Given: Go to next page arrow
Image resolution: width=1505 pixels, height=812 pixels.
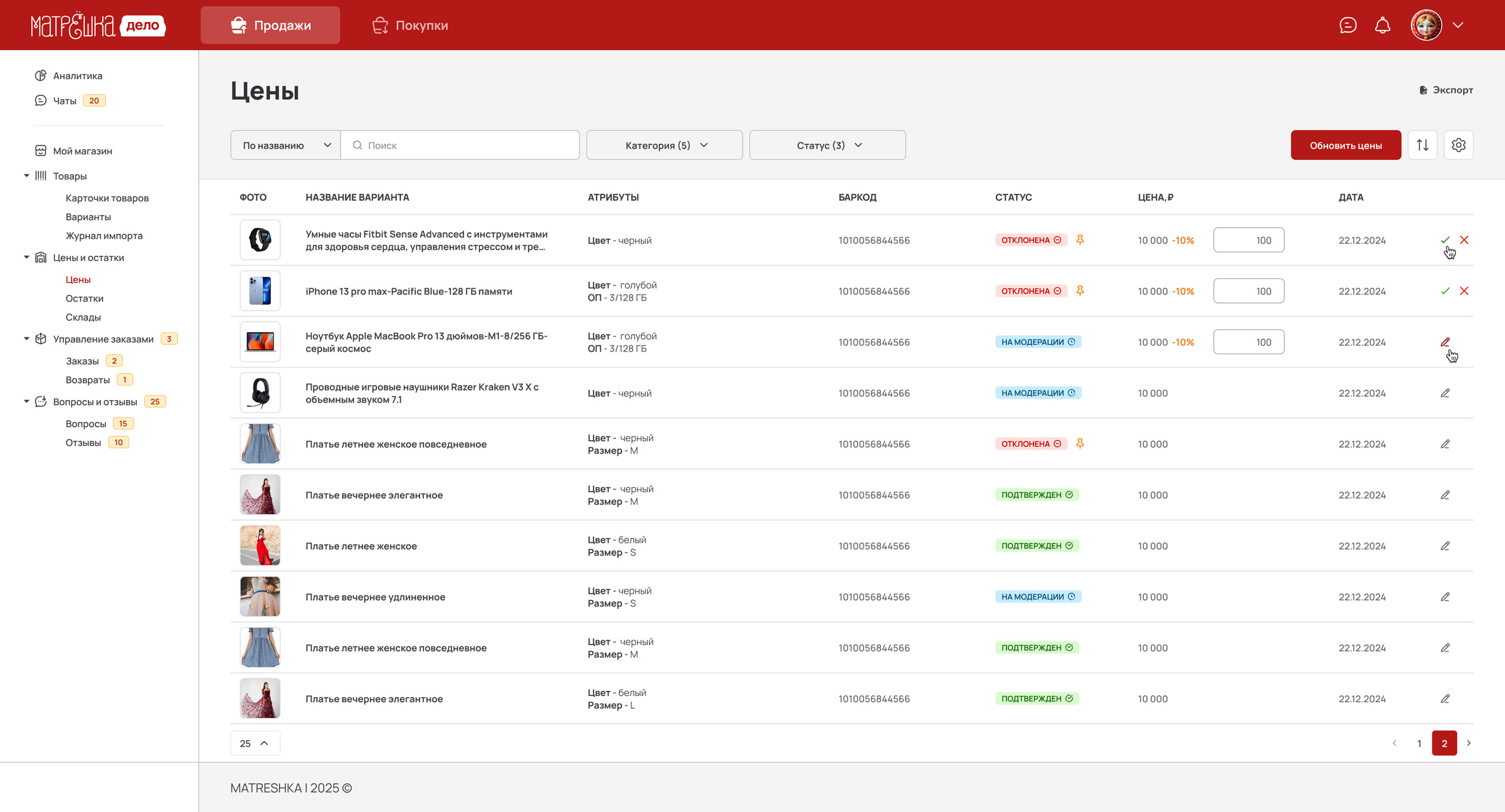Looking at the screenshot, I should 1469,743.
